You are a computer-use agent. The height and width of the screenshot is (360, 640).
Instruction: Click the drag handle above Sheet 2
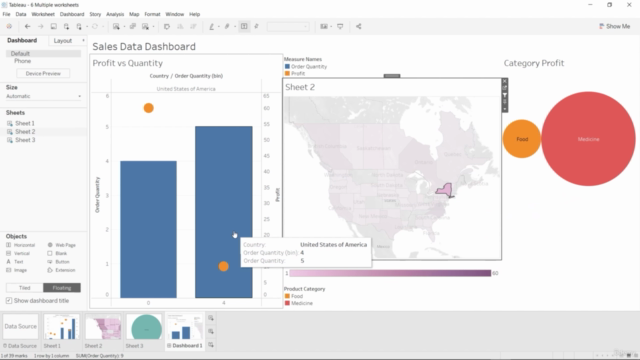(x=392, y=76)
